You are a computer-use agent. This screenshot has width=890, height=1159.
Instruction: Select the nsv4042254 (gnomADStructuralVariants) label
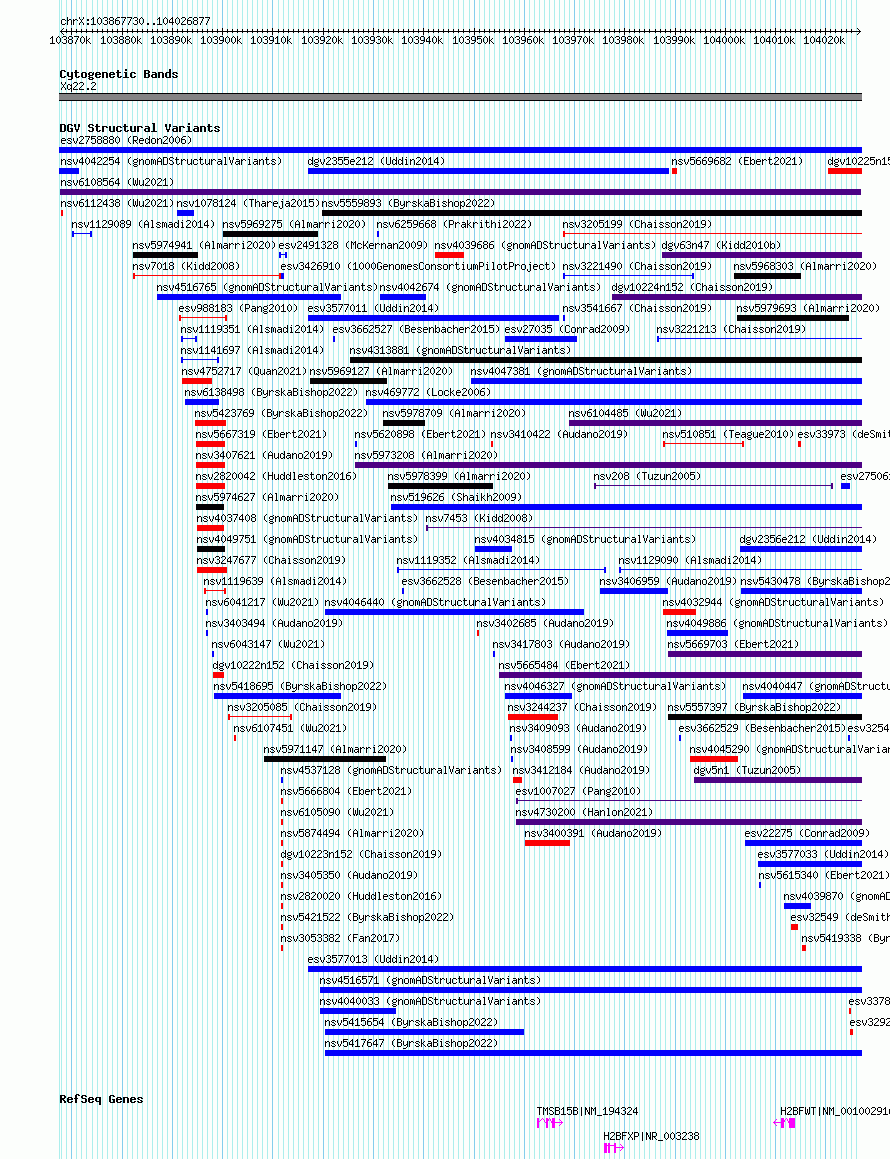[x=171, y=160]
